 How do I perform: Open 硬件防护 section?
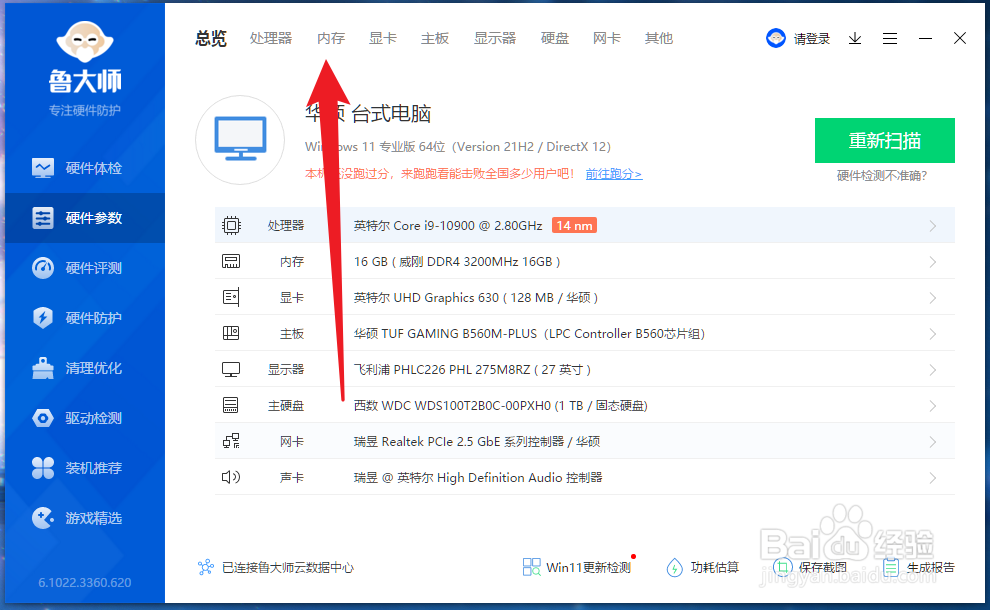(85, 318)
